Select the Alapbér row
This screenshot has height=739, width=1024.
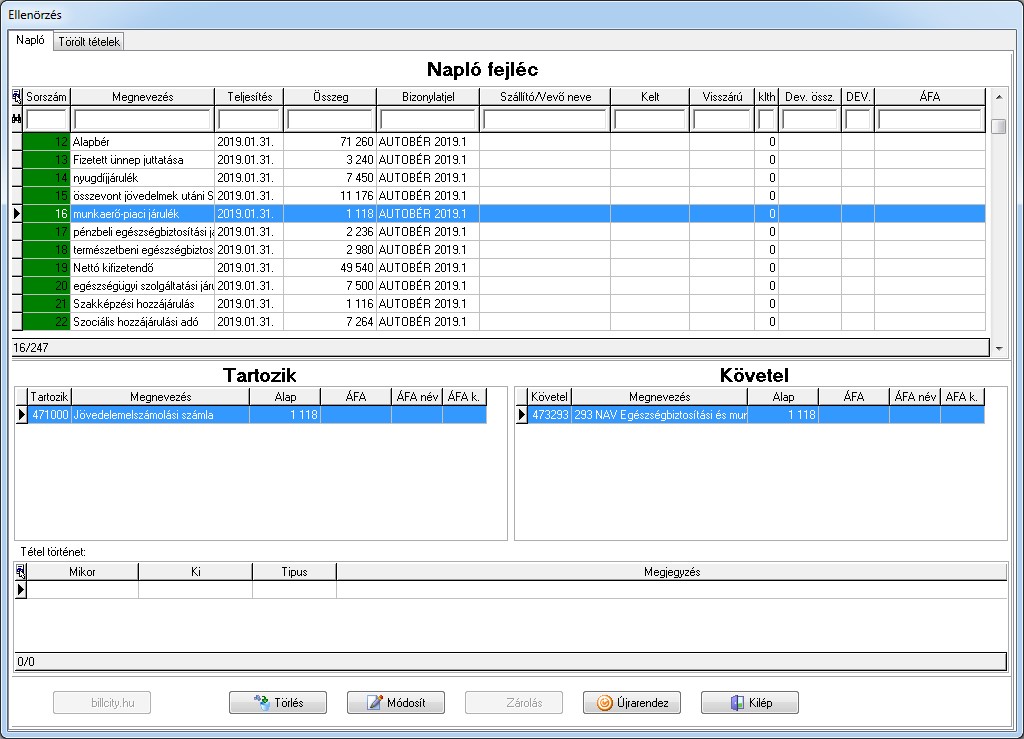click(x=499, y=142)
